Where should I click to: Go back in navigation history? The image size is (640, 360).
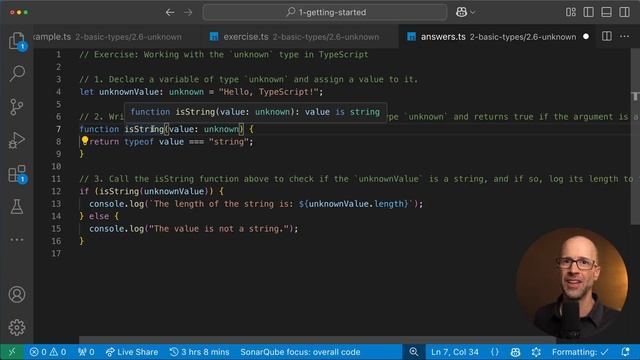[x=170, y=13]
